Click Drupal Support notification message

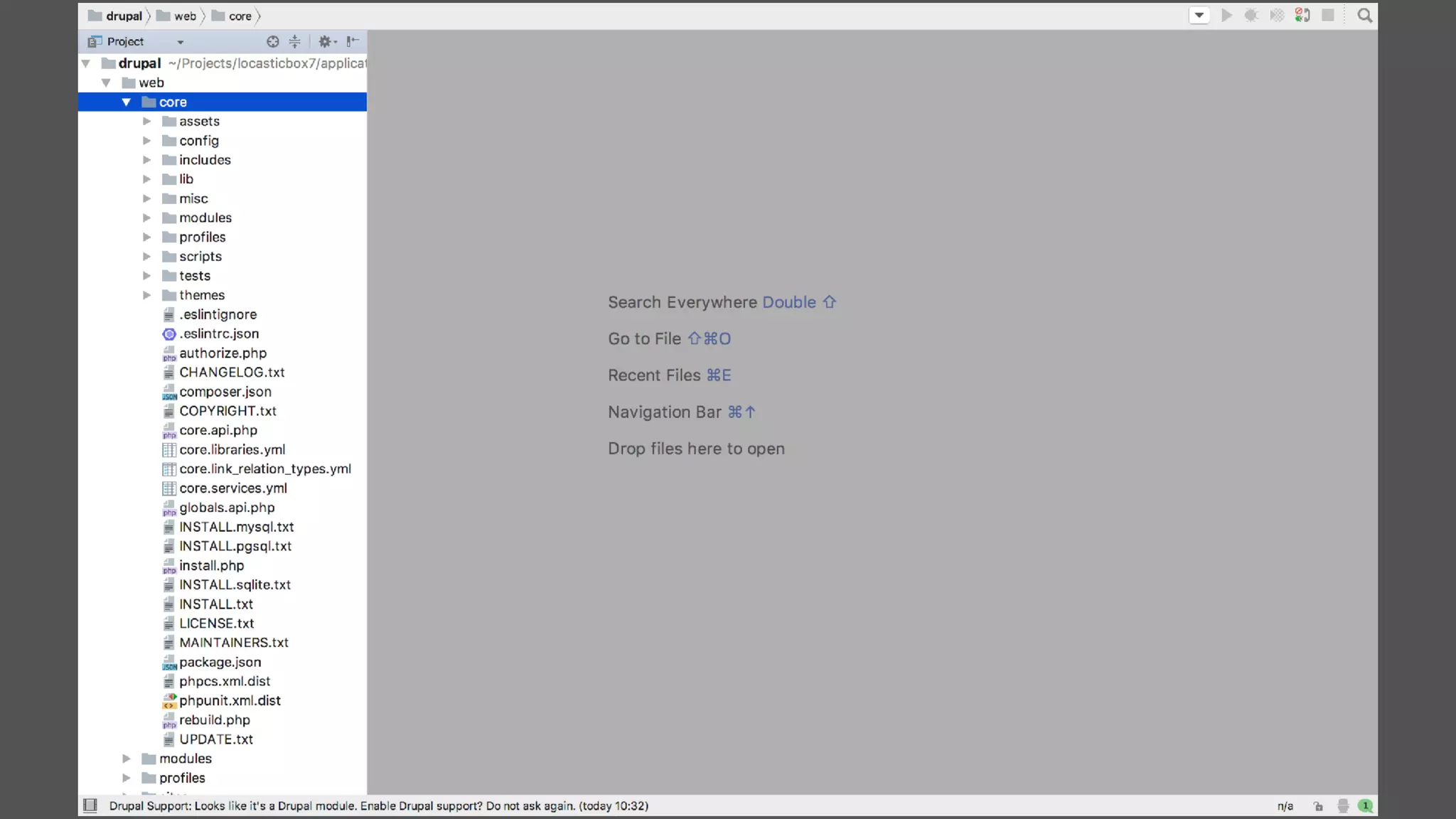coord(378,806)
